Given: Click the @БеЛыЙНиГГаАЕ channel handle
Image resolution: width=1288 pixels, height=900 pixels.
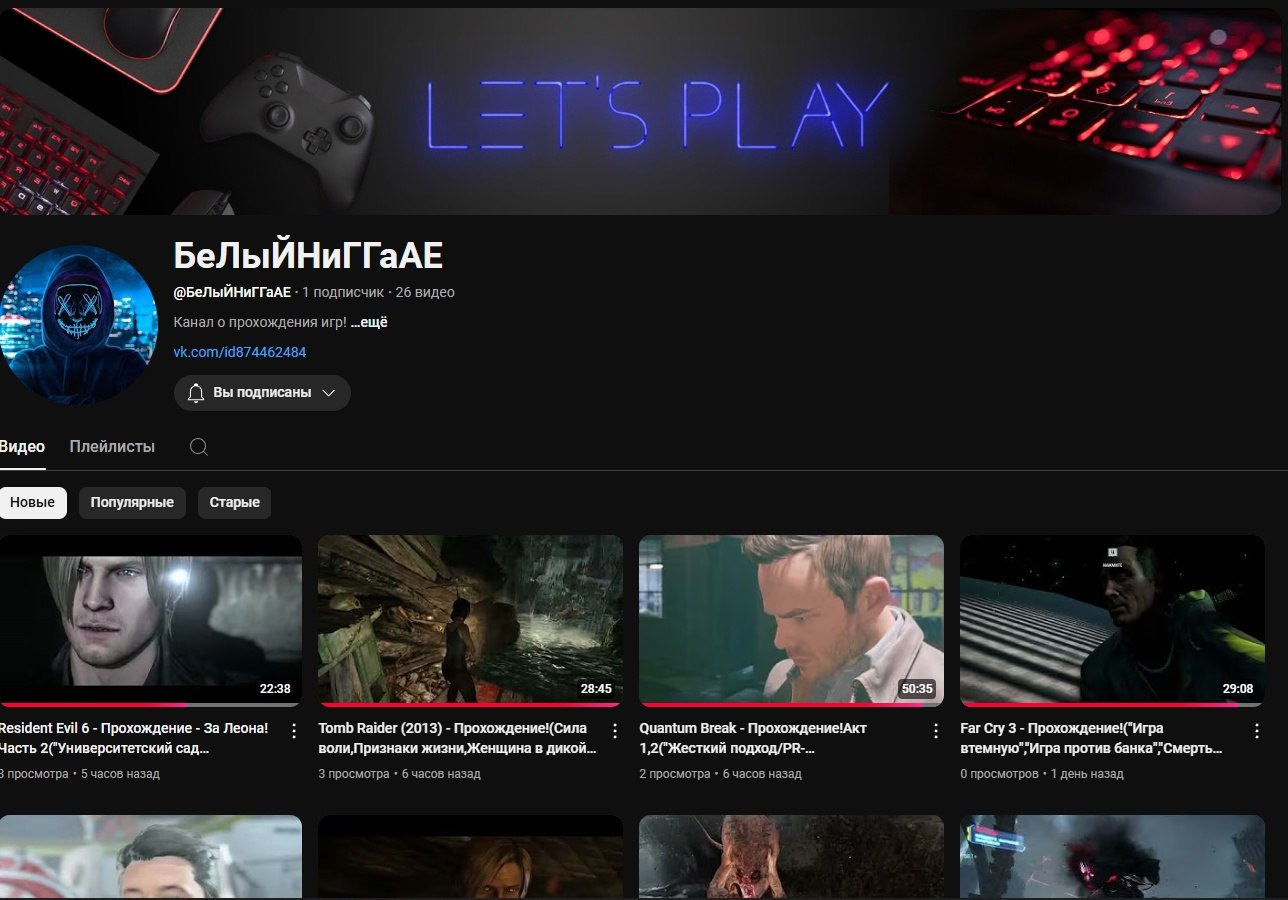Looking at the screenshot, I should click(232, 292).
